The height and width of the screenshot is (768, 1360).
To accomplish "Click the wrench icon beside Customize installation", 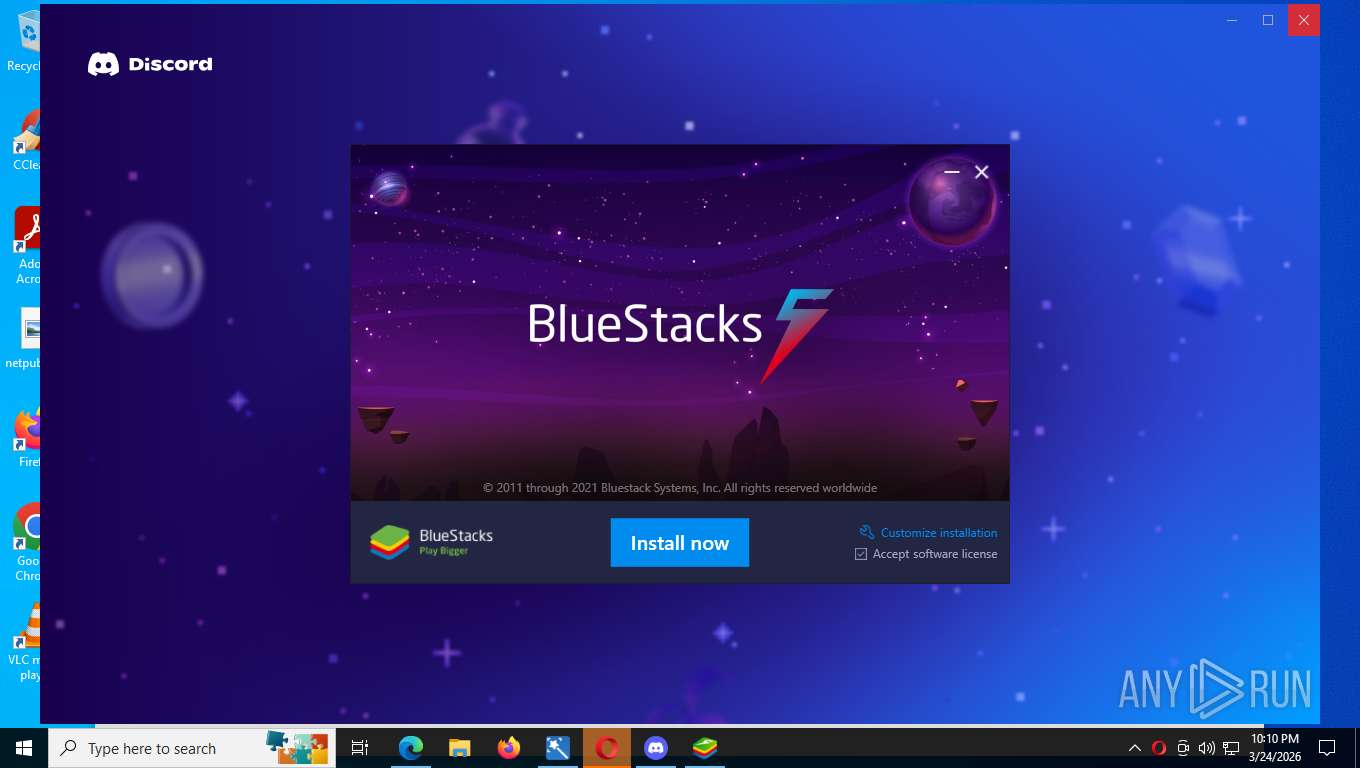I will (x=867, y=532).
